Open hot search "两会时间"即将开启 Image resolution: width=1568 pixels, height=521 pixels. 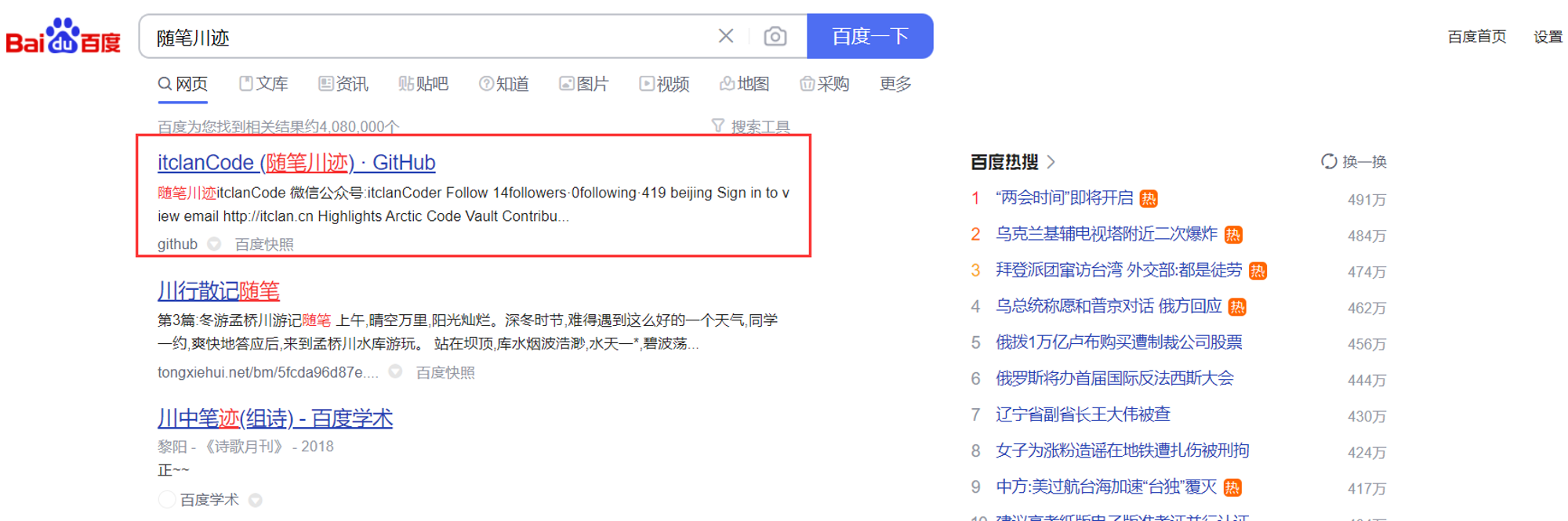tap(1065, 198)
